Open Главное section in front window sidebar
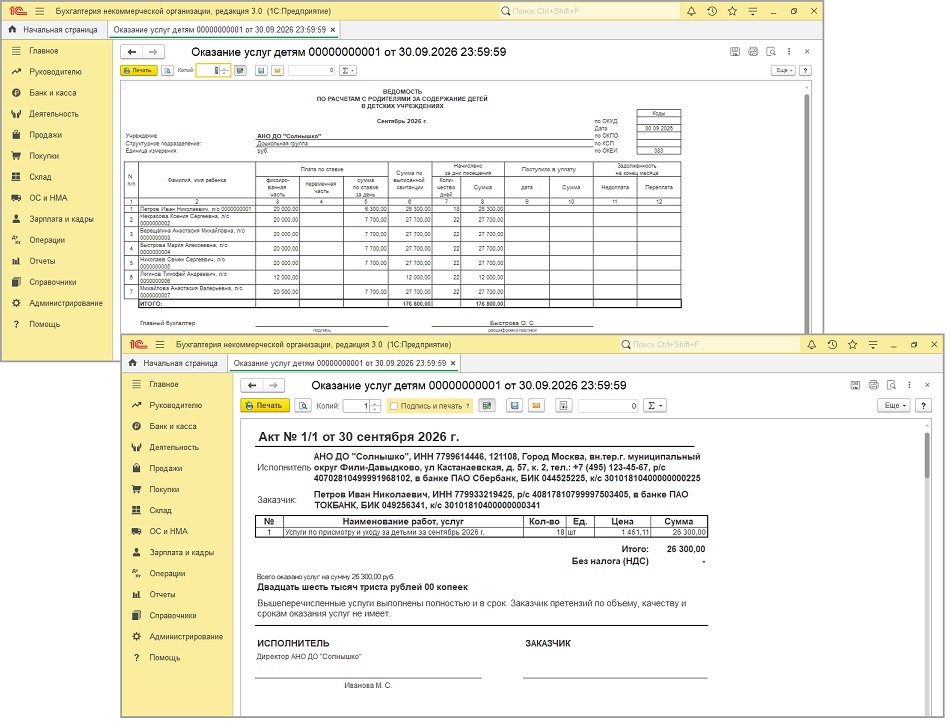 coord(164,384)
